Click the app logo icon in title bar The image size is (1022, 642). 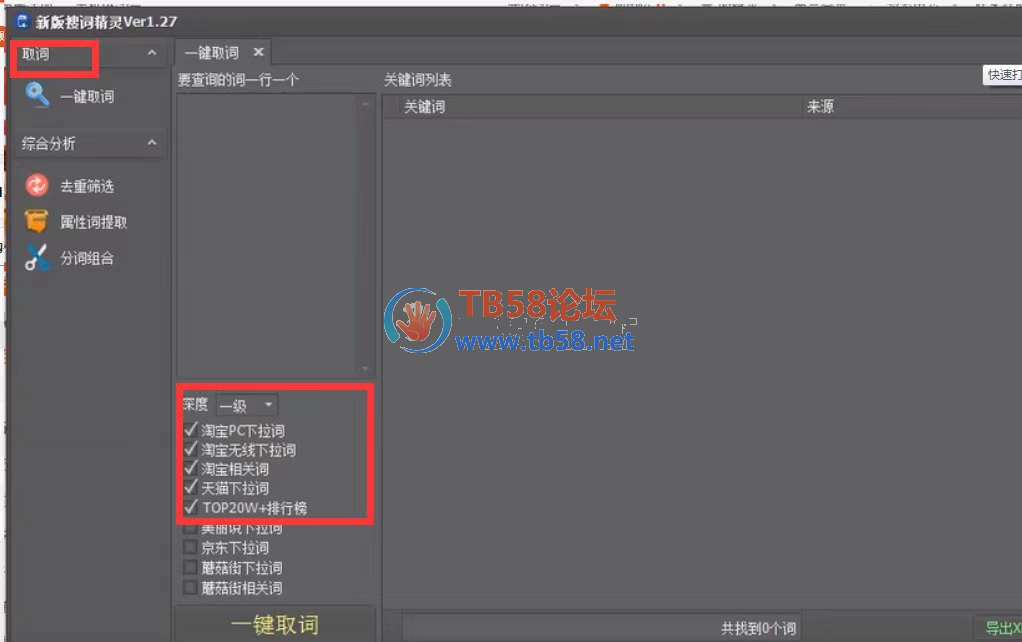coord(21,21)
